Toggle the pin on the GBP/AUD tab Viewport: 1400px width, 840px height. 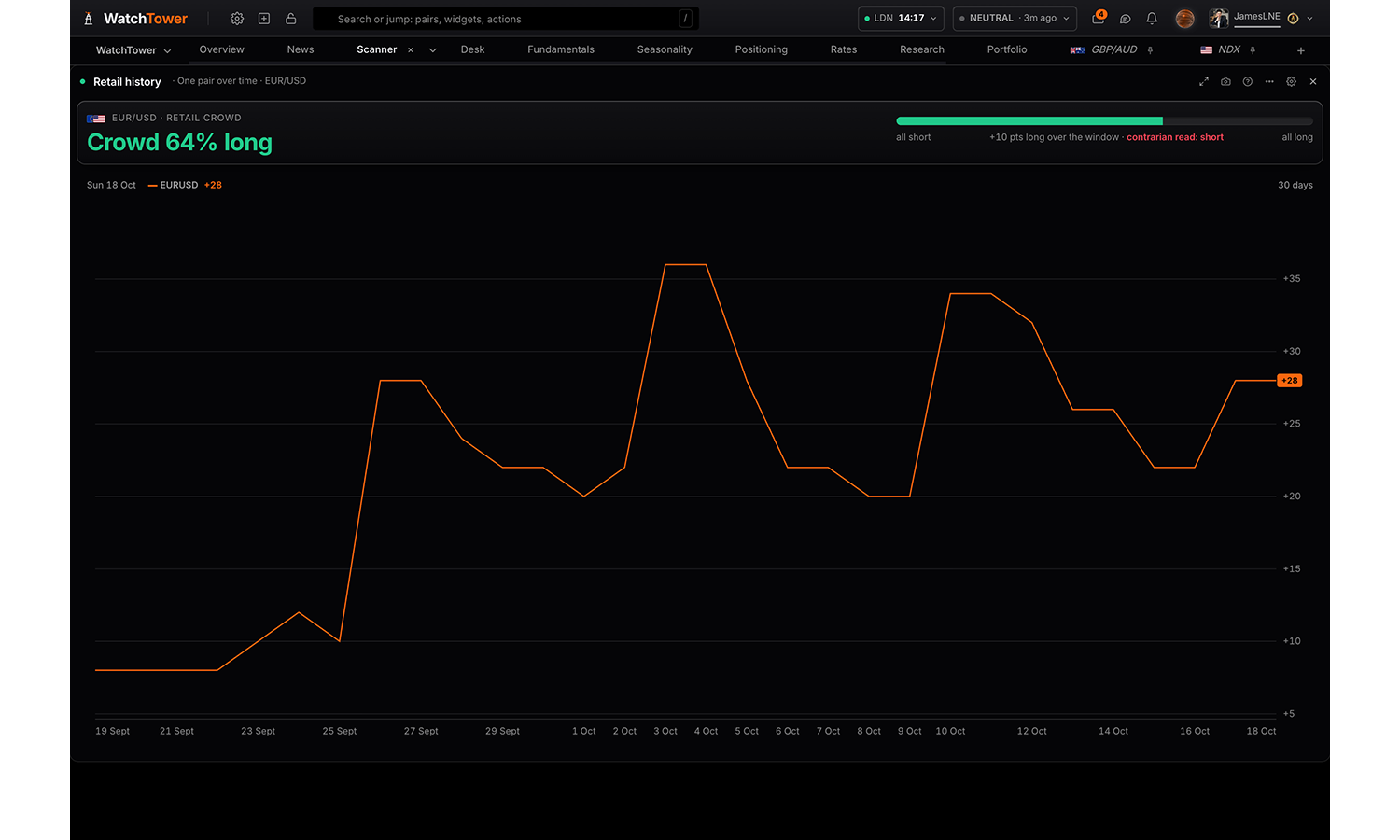point(1151,50)
